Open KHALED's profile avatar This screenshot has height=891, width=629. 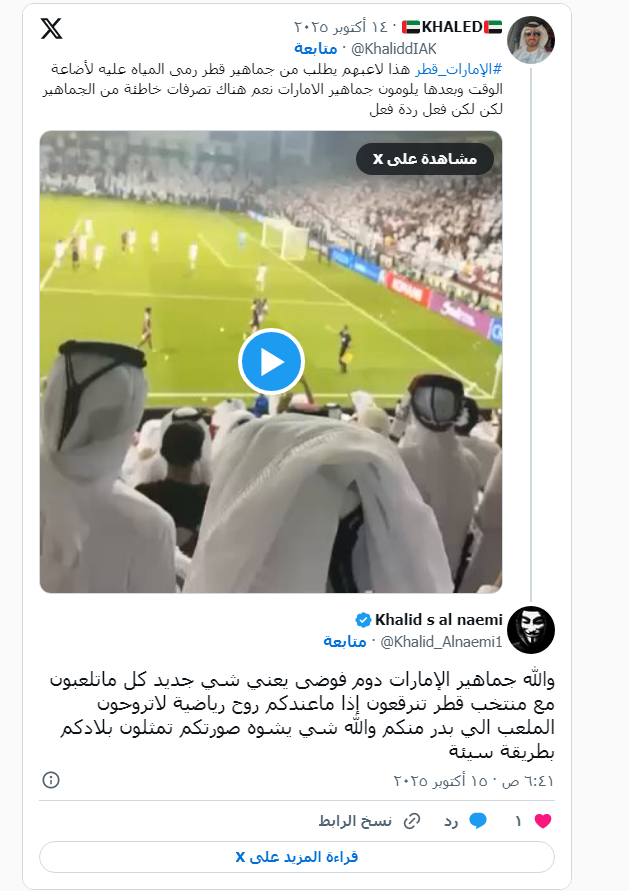coord(531,39)
